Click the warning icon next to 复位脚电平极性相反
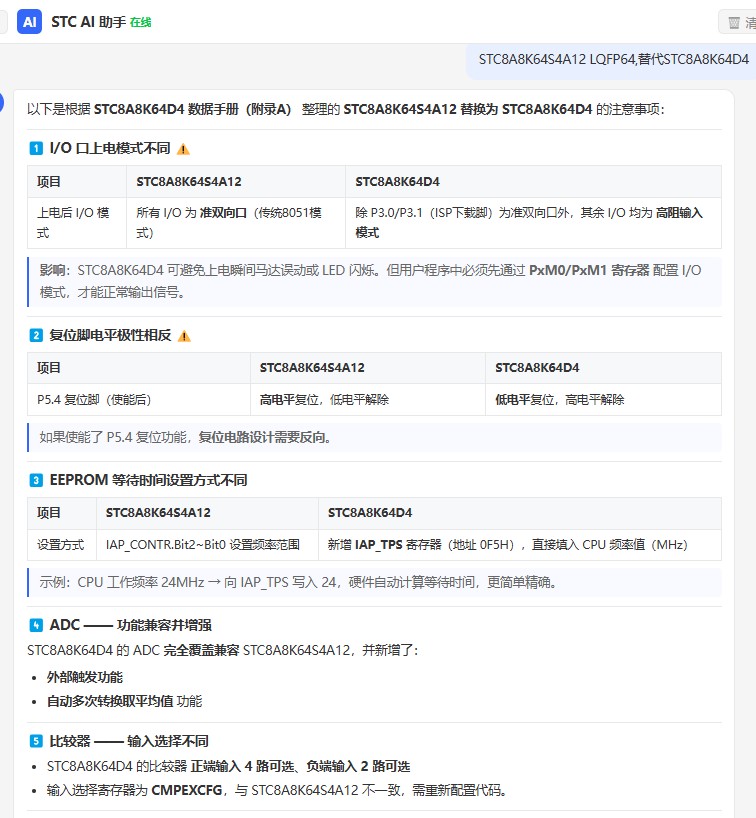The height and width of the screenshot is (818, 756). point(184,336)
